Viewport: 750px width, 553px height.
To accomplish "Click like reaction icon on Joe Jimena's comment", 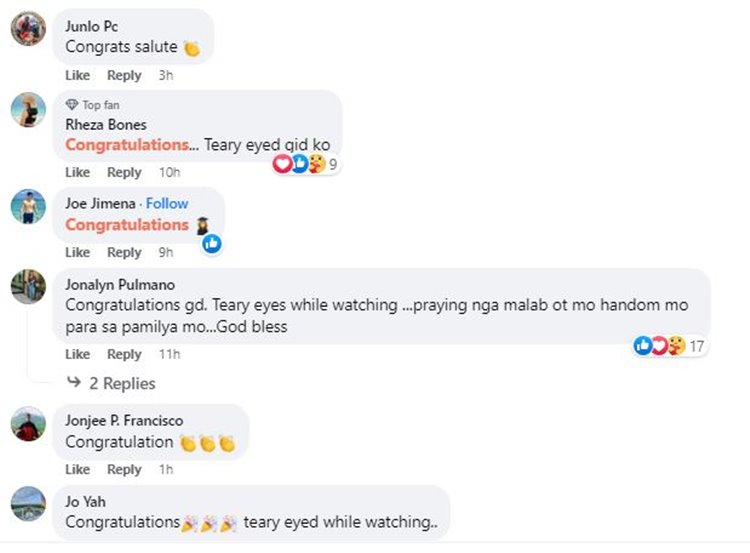I will click(x=212, y=243).
